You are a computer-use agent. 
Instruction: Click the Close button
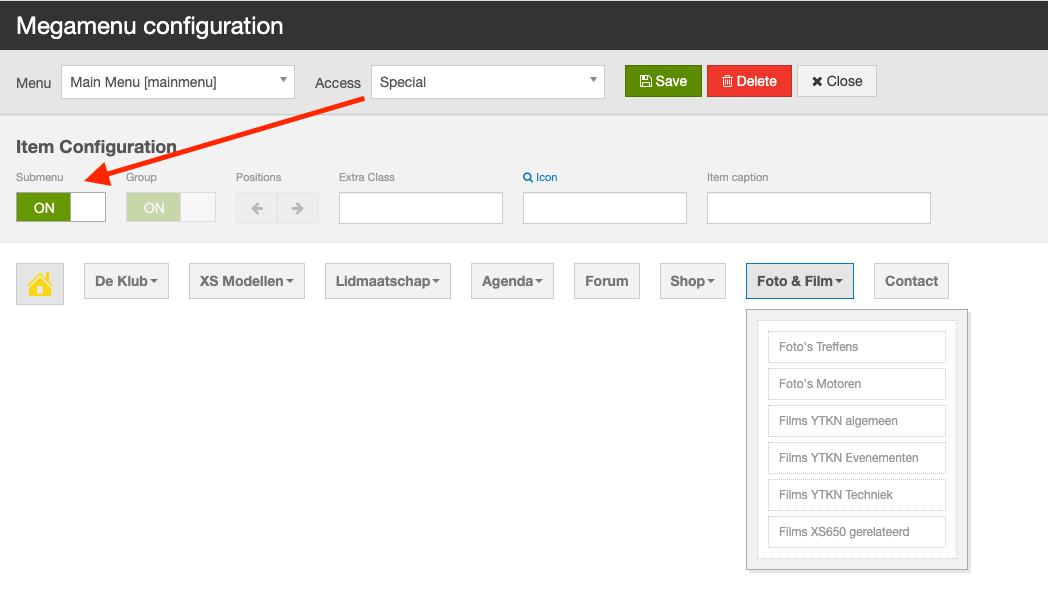(837, 81)
